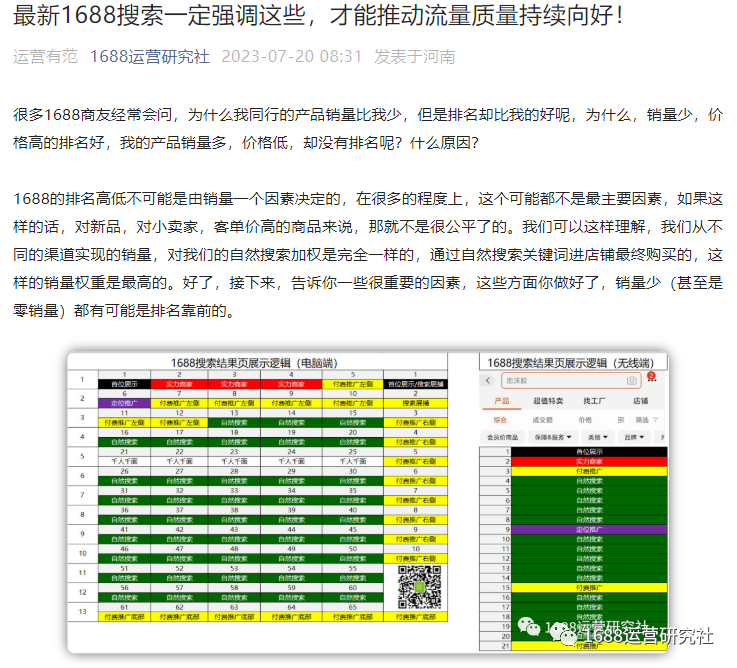Viewport: 737px width, 668px height.
Task: Switch to the 店铺 tab
Action: point(640,401)
